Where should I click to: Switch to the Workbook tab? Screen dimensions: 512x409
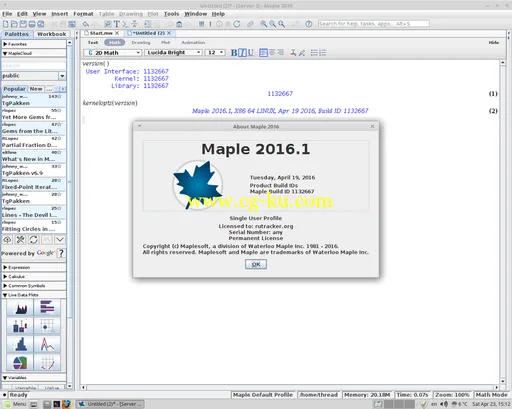click(51, 34)
